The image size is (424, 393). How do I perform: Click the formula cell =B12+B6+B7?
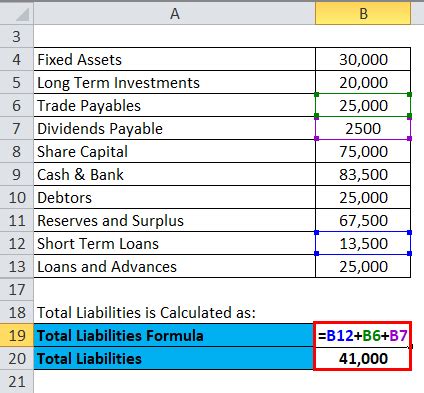(x=363, y=335)
